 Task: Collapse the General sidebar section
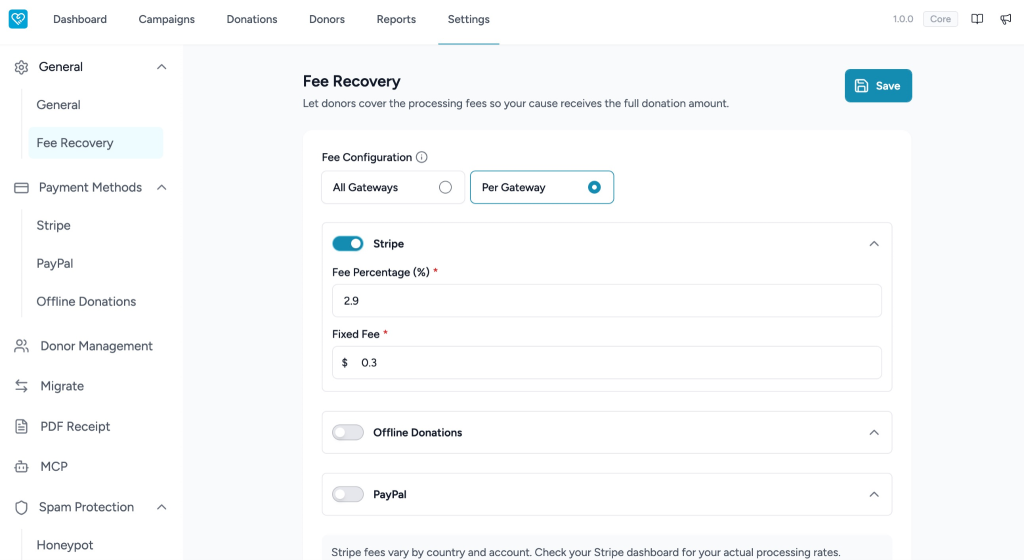click(161, 67)
